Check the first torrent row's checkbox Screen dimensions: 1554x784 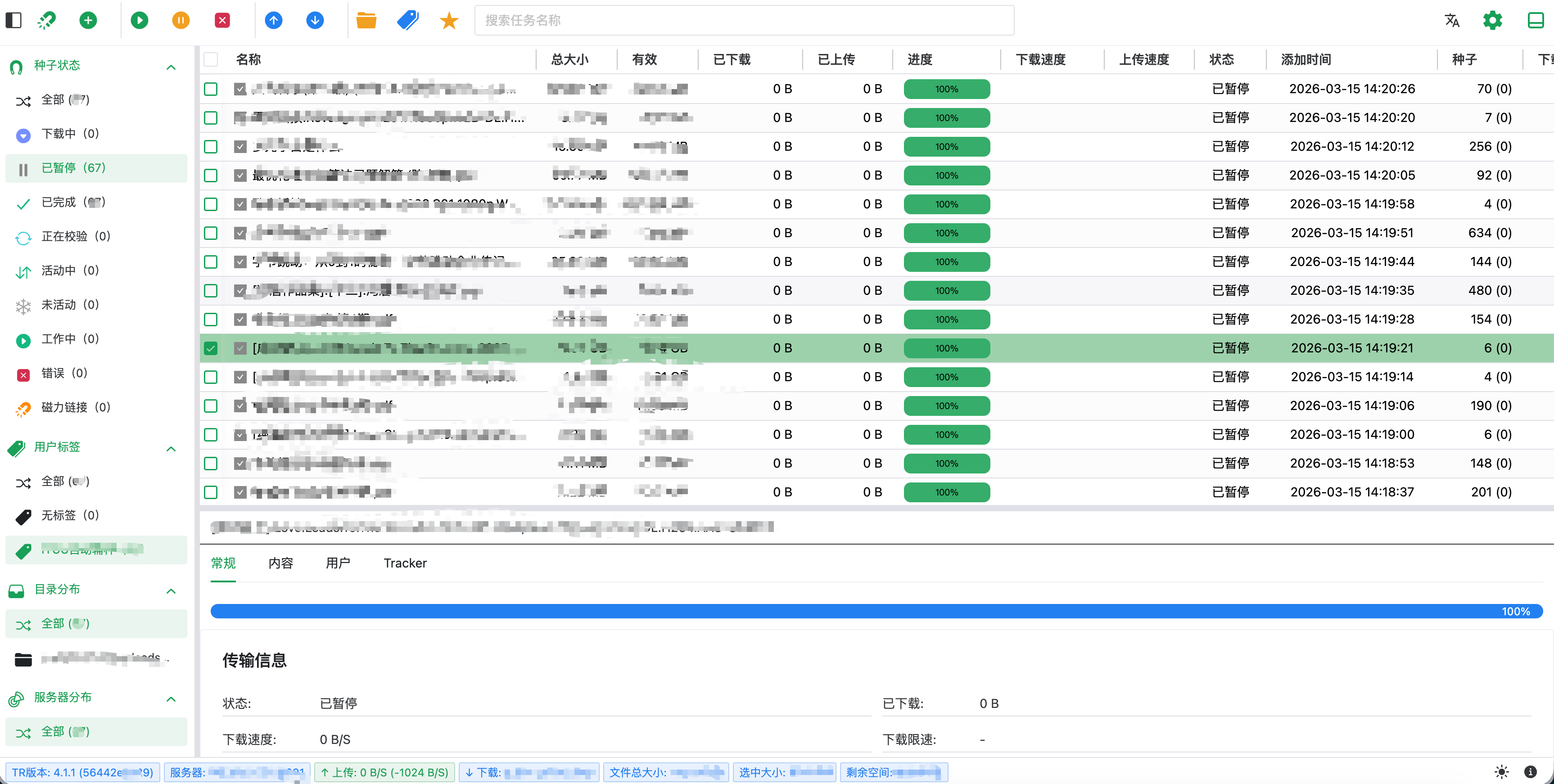[211, 89]
